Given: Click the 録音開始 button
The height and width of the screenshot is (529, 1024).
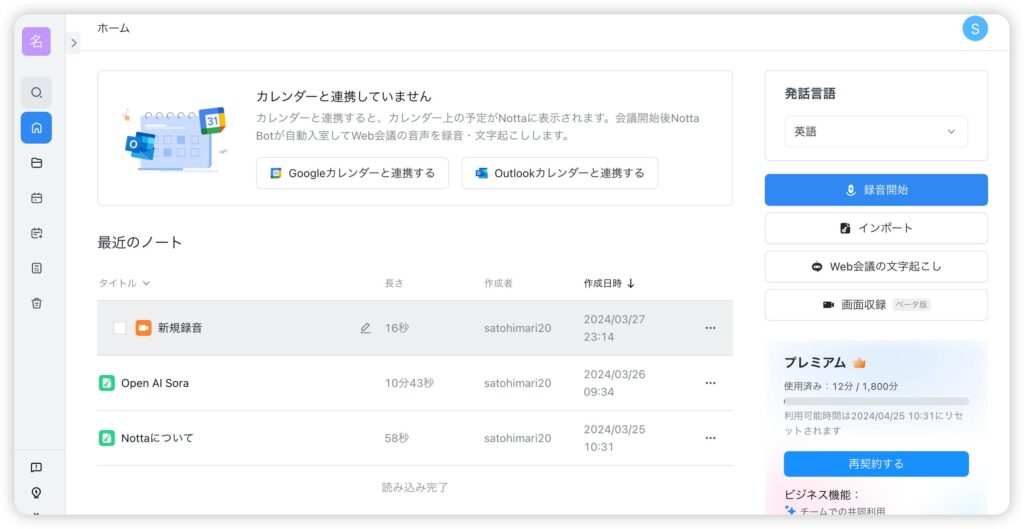Looking at the screenshot, I should coord(875,190).
